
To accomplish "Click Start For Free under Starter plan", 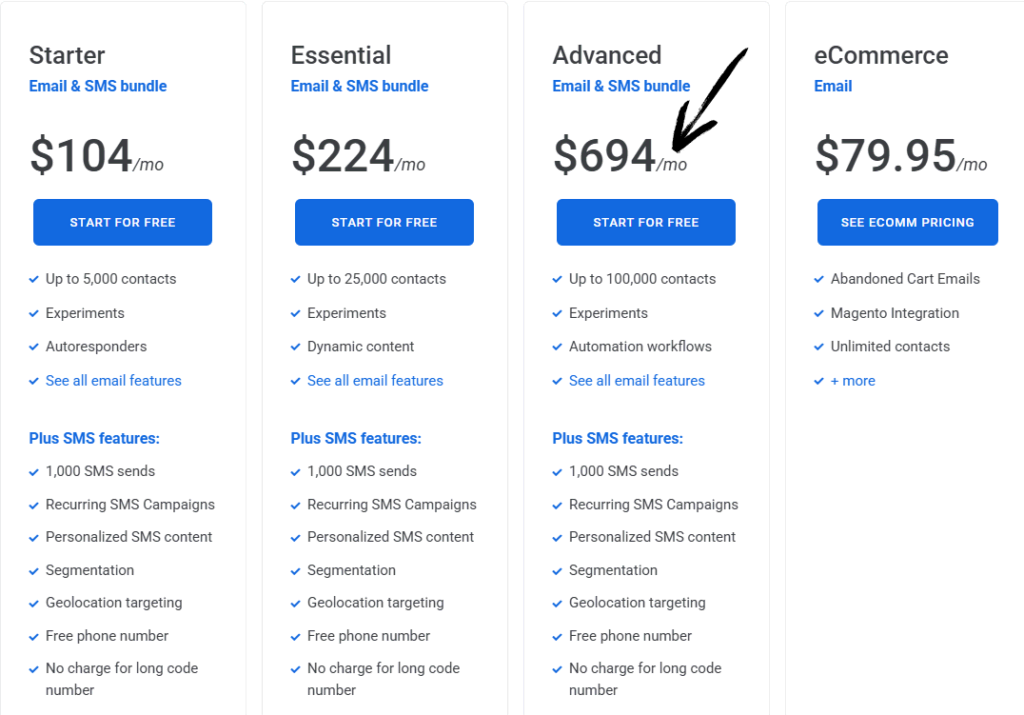I will 122,222.
